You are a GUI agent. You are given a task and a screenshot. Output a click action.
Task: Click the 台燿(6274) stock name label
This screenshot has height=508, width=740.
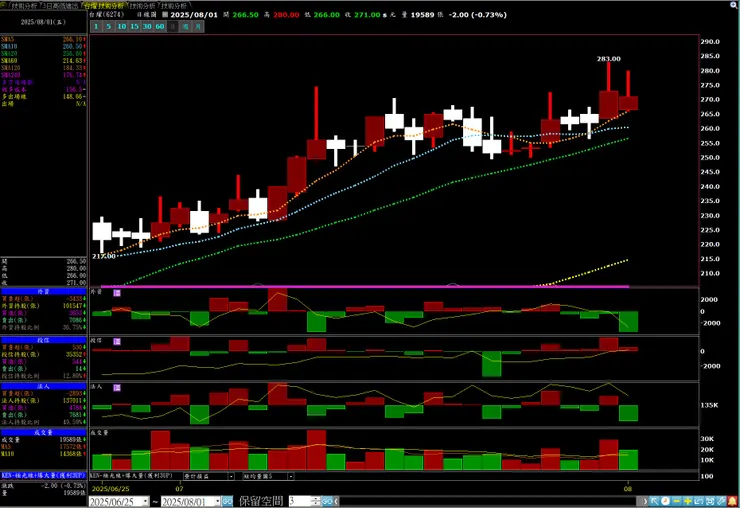pyautogui.click(x=107, y=15)
